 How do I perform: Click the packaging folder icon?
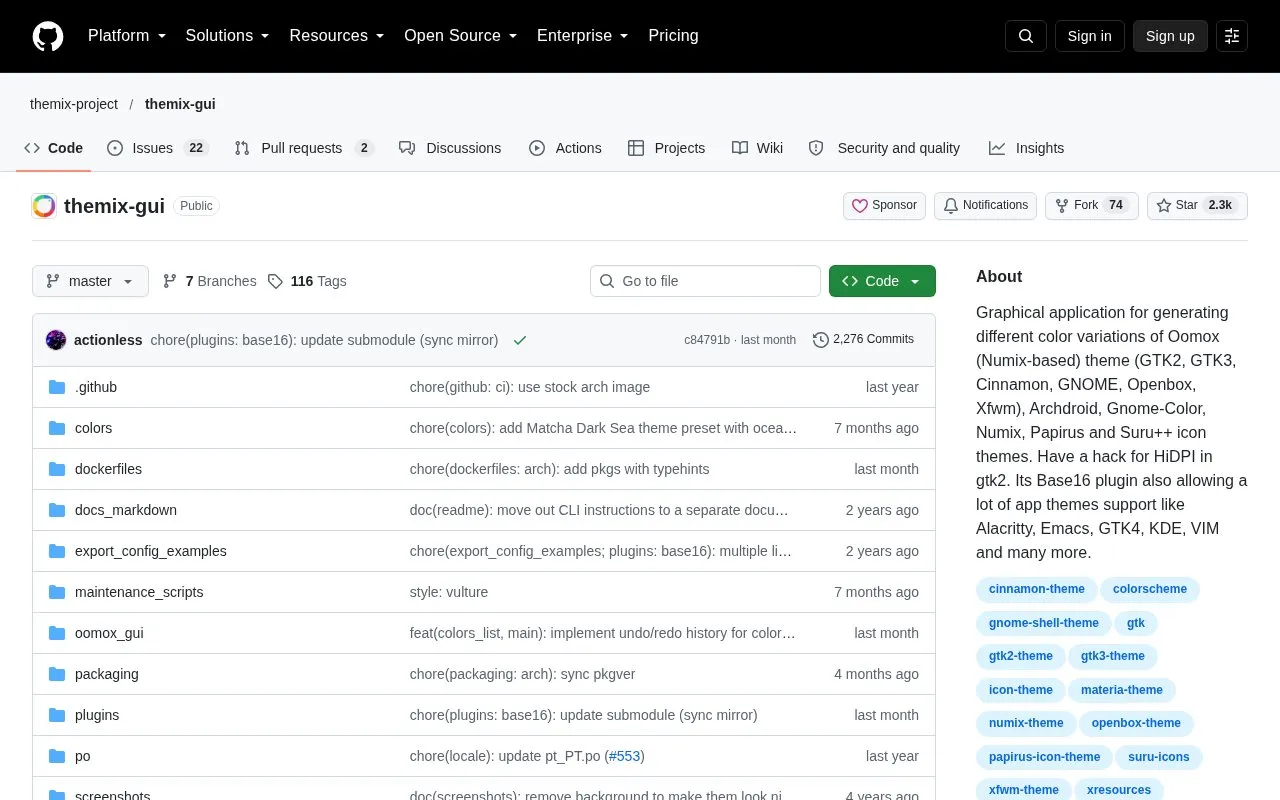tap(57, 674)
